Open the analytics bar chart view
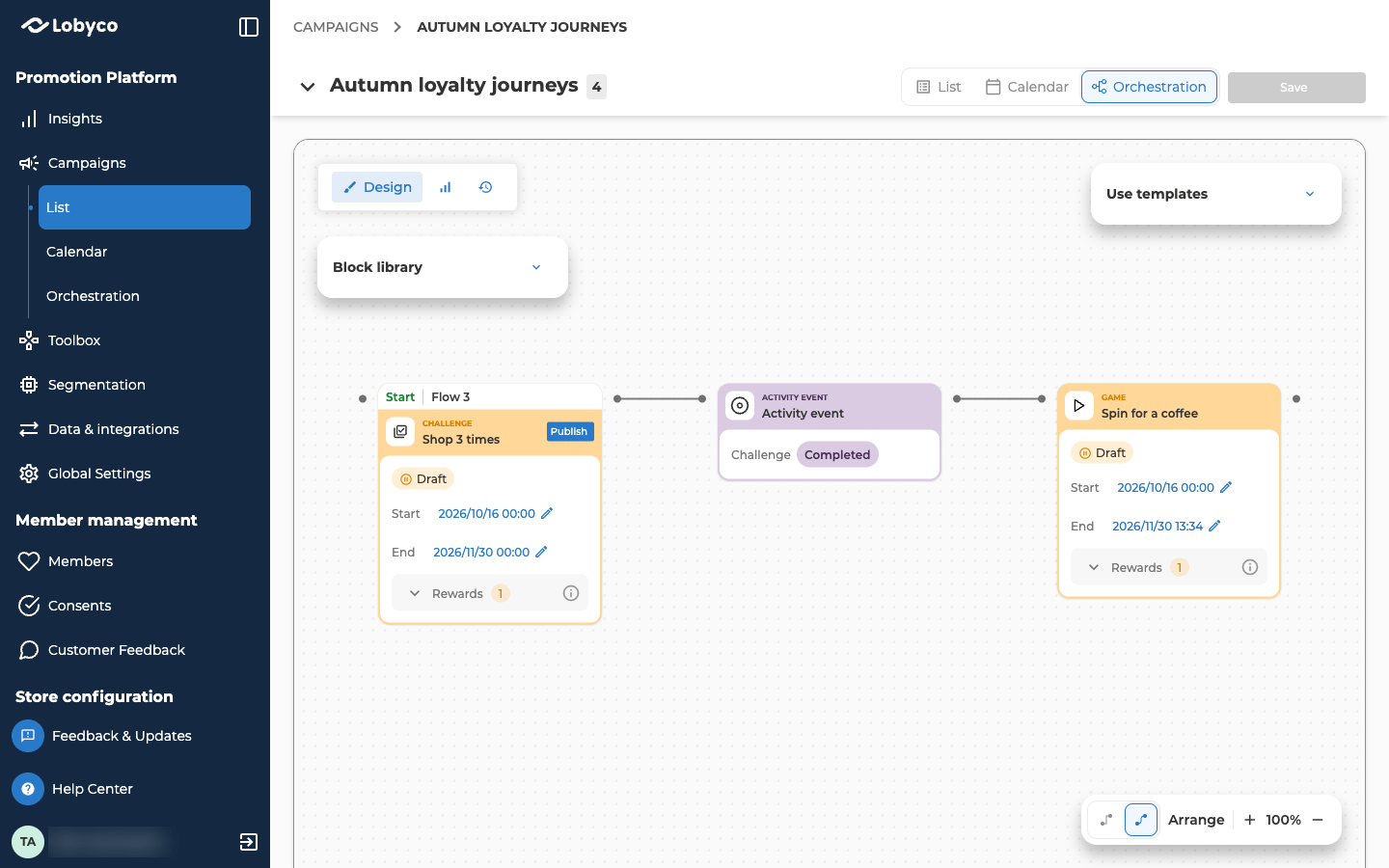The height and width of the screenshot is (868, 1389). point(446,187)
